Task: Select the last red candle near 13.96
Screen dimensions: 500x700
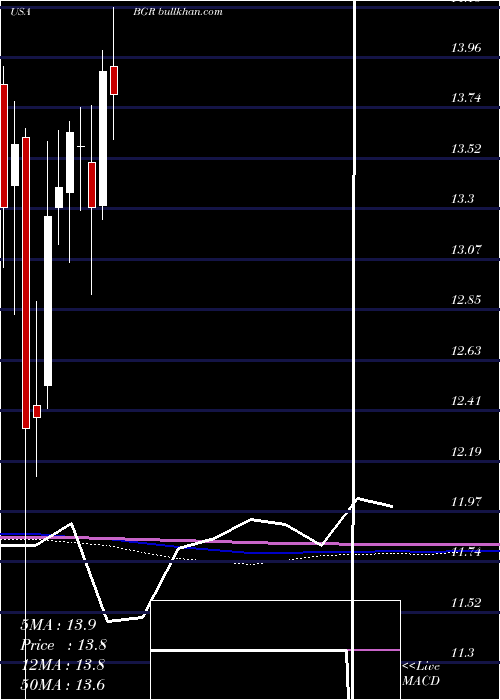Action: 114,80
